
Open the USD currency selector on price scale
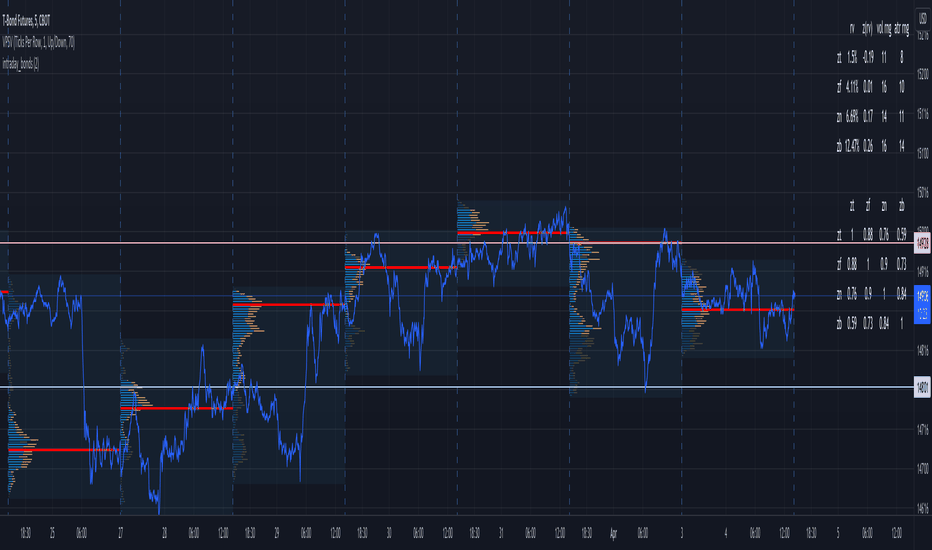coord(922,20)
